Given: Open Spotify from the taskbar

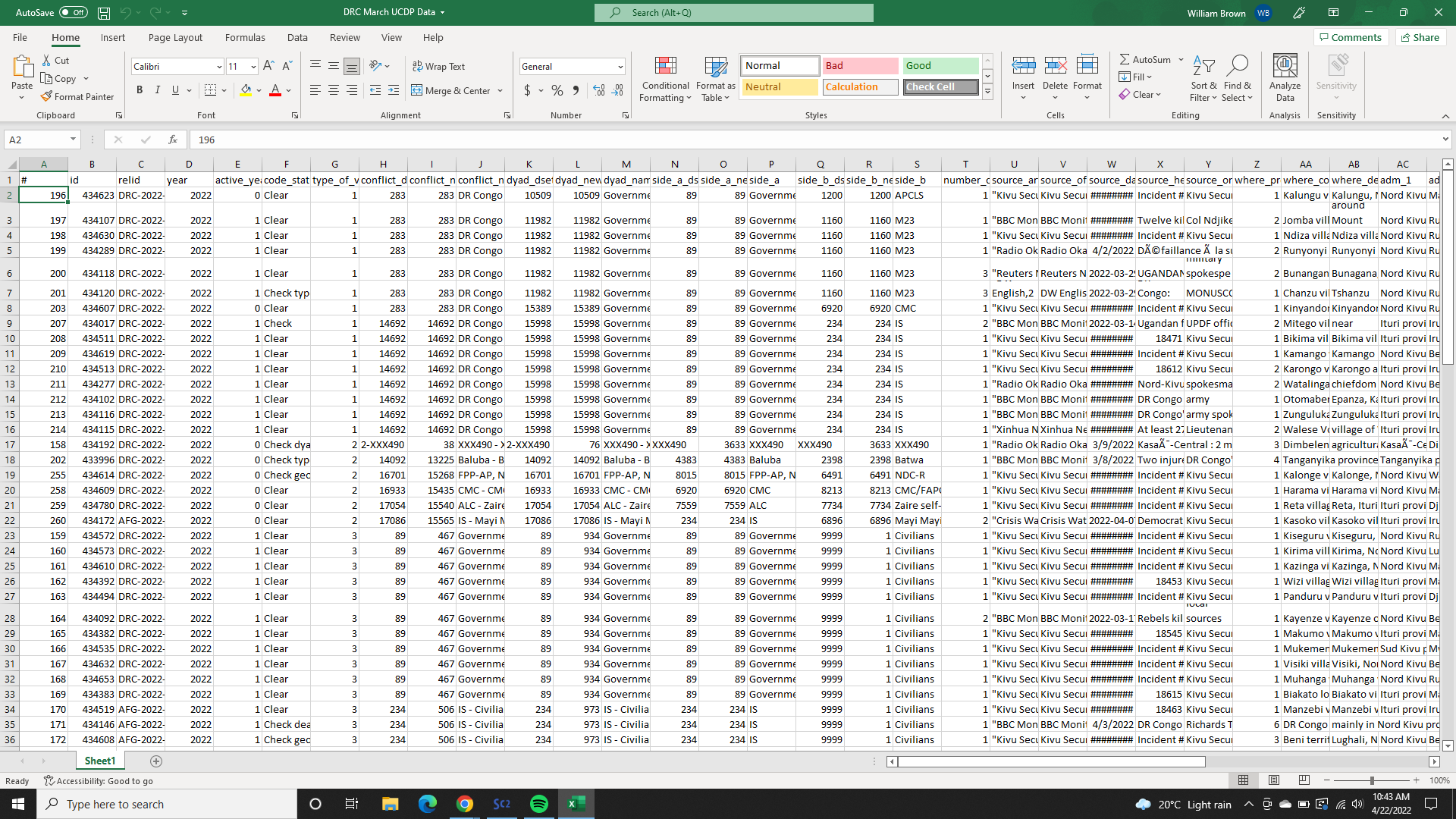Looking at the screenshot, I should 539,804.
